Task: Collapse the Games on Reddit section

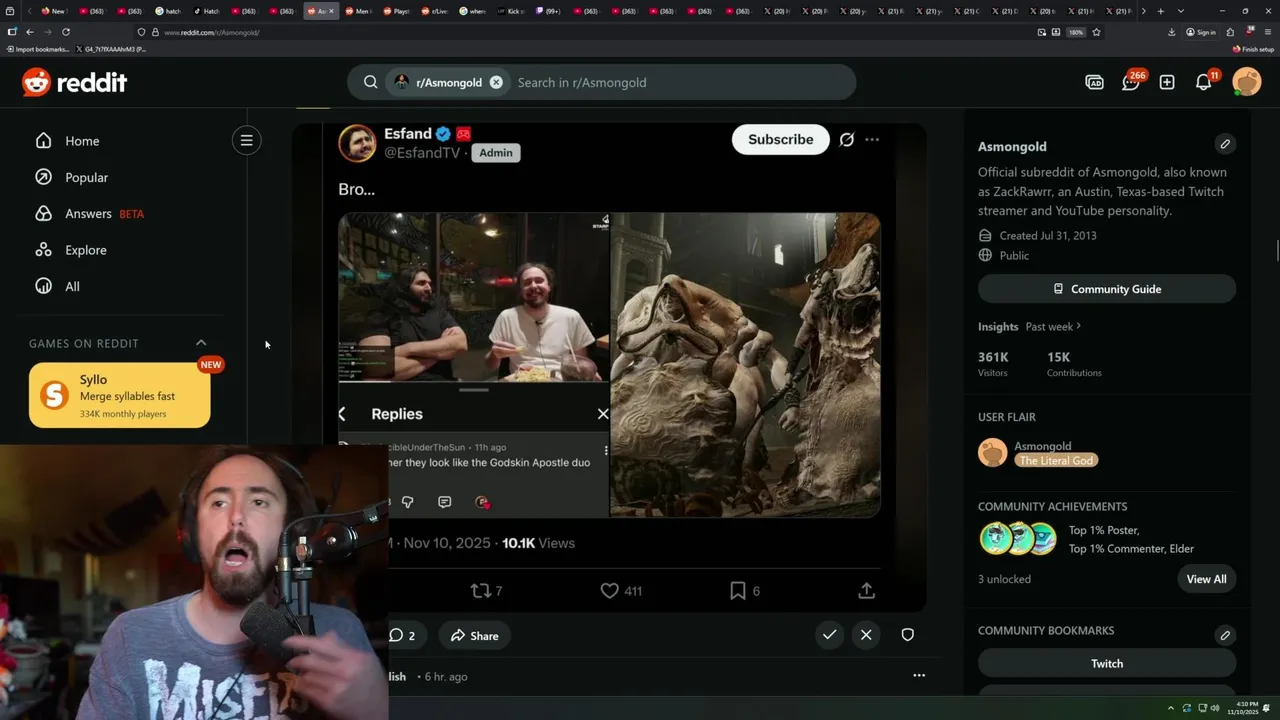Action: [201, 343]
